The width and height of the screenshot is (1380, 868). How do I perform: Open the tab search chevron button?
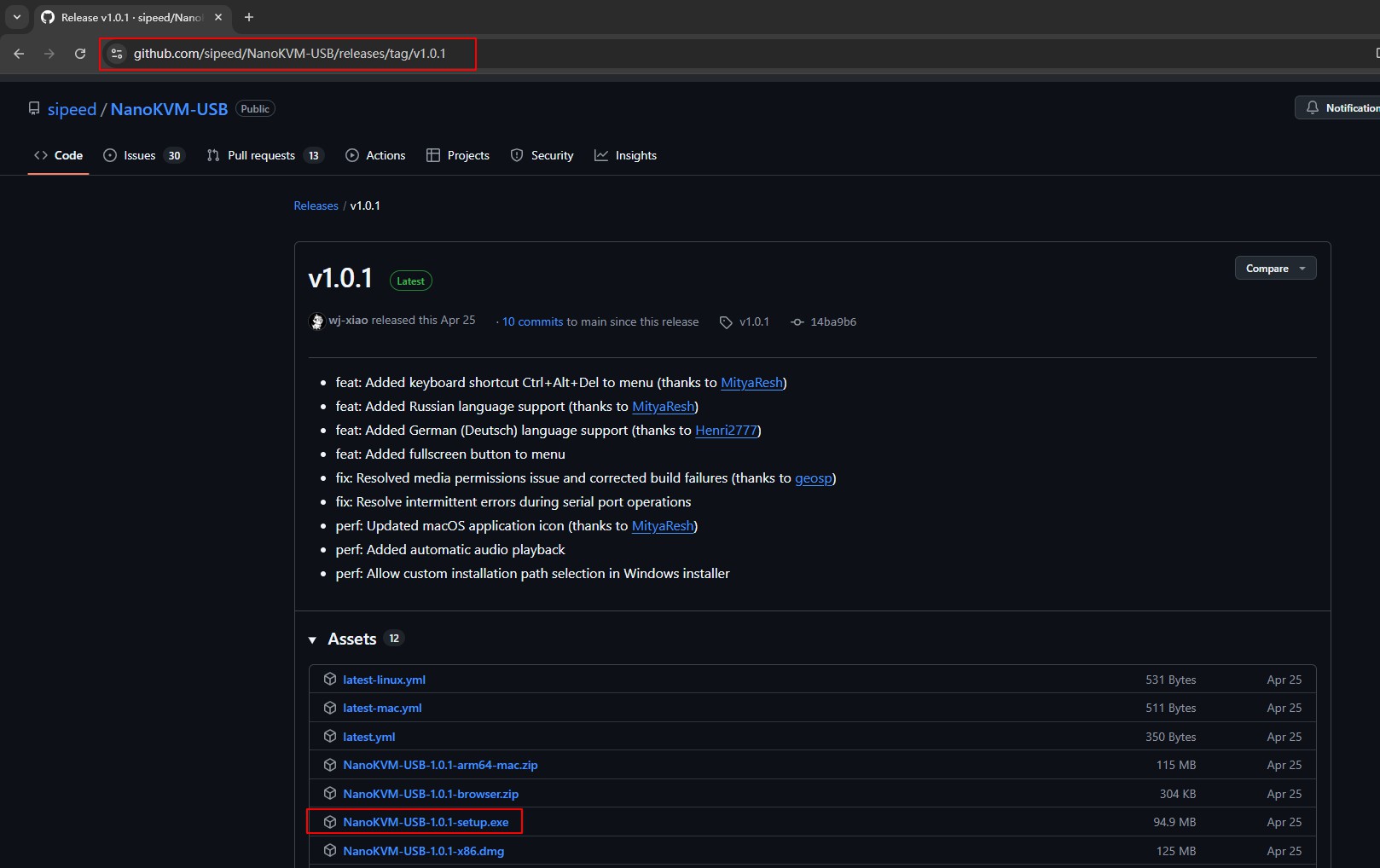(x=17, y=17)
